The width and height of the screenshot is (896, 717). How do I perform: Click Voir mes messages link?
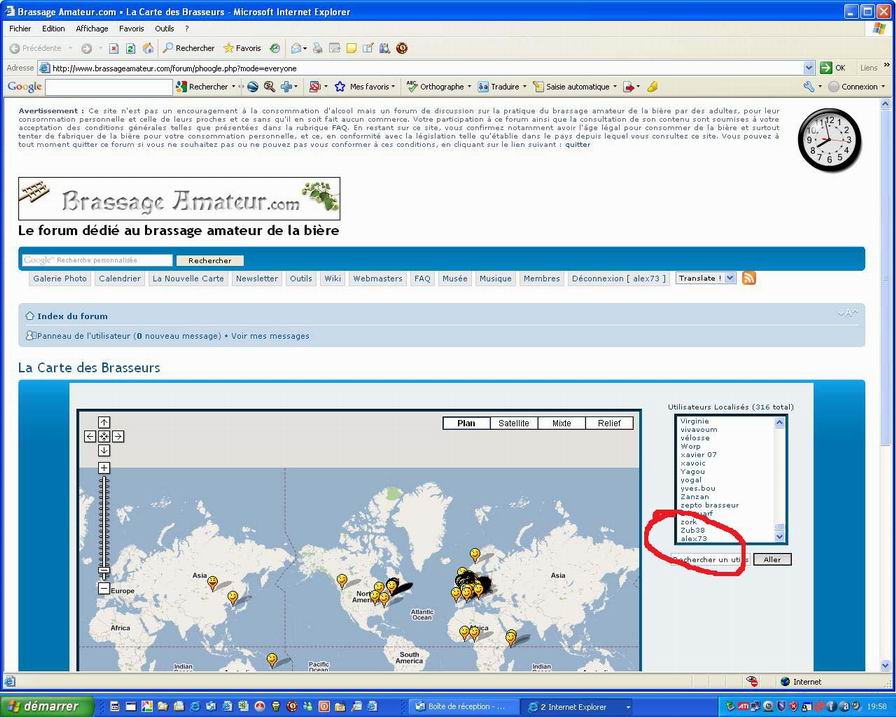[x=270, y=336]
